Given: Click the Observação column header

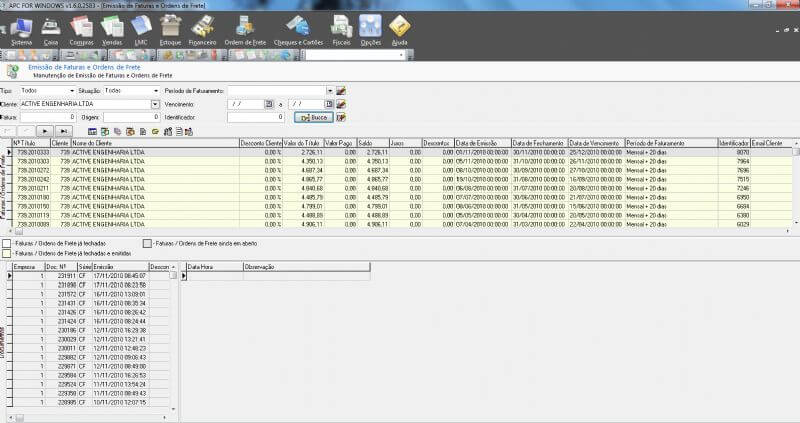Looking at the screenshot, I should click(x=307, y=267).
